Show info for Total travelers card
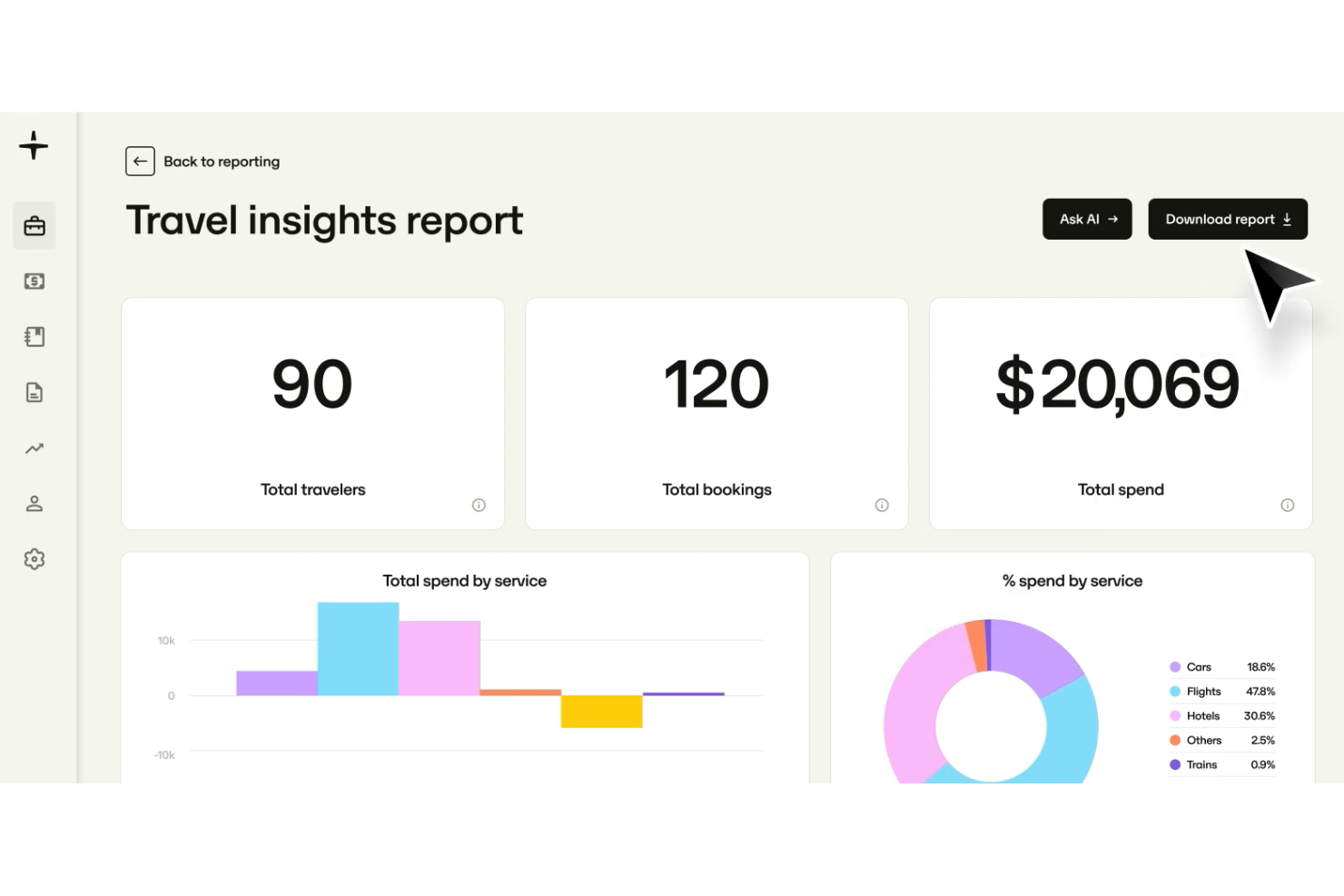 [x=479, y=506]
